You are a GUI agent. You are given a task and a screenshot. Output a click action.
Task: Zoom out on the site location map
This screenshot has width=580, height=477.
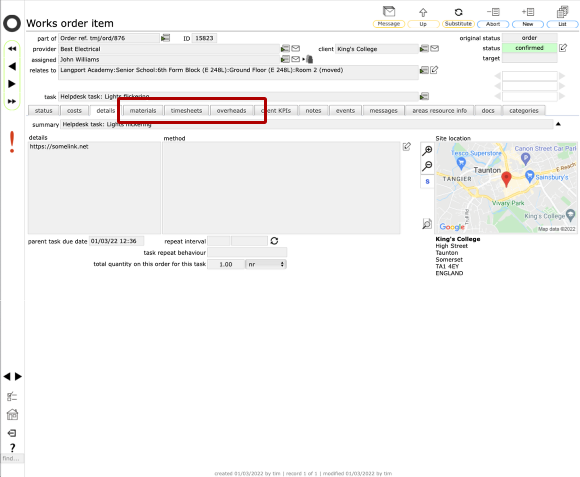[x=427, y=166]
